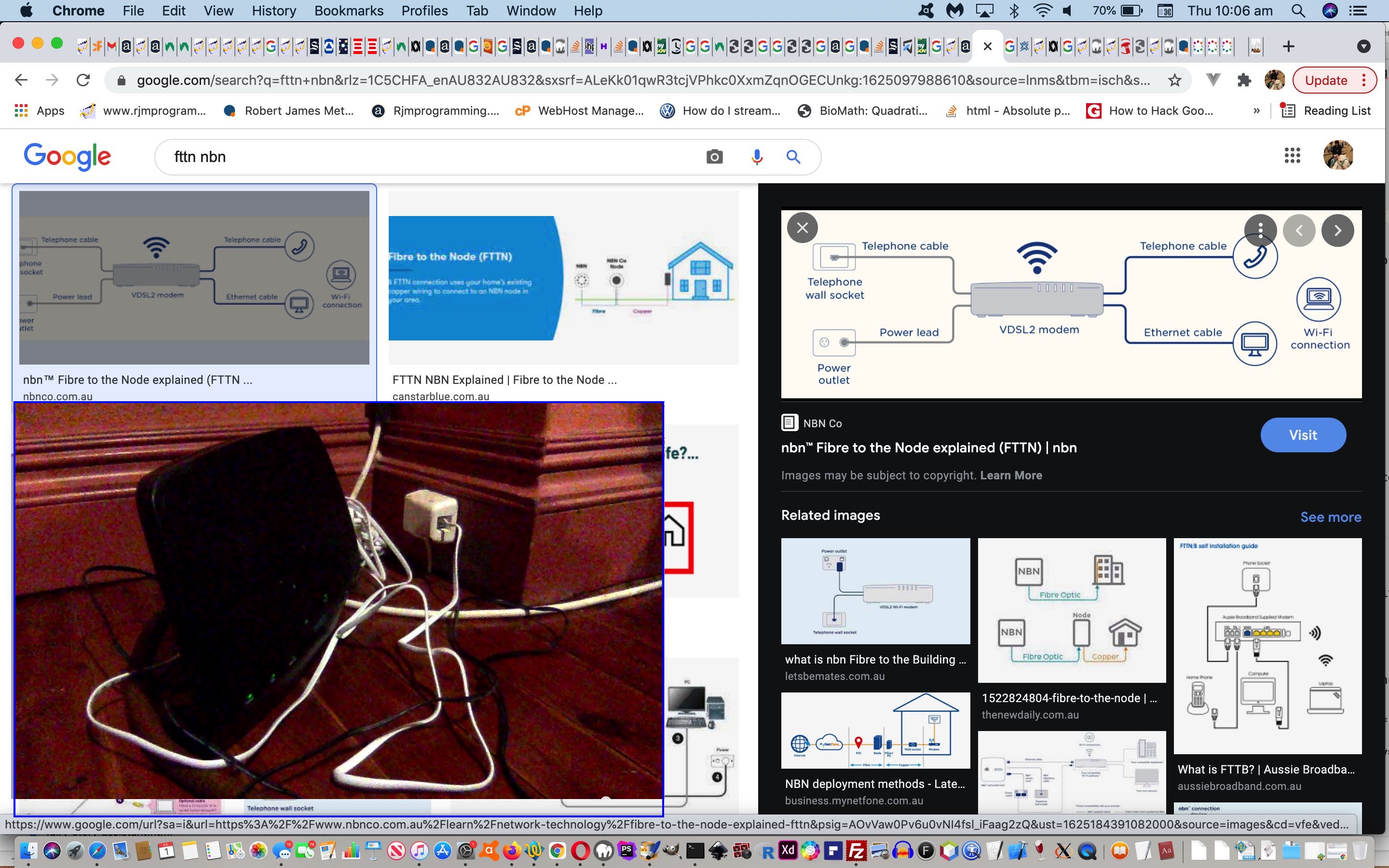
Task: Reload the page with the refresh icon
Action: (x=83, y=81)
